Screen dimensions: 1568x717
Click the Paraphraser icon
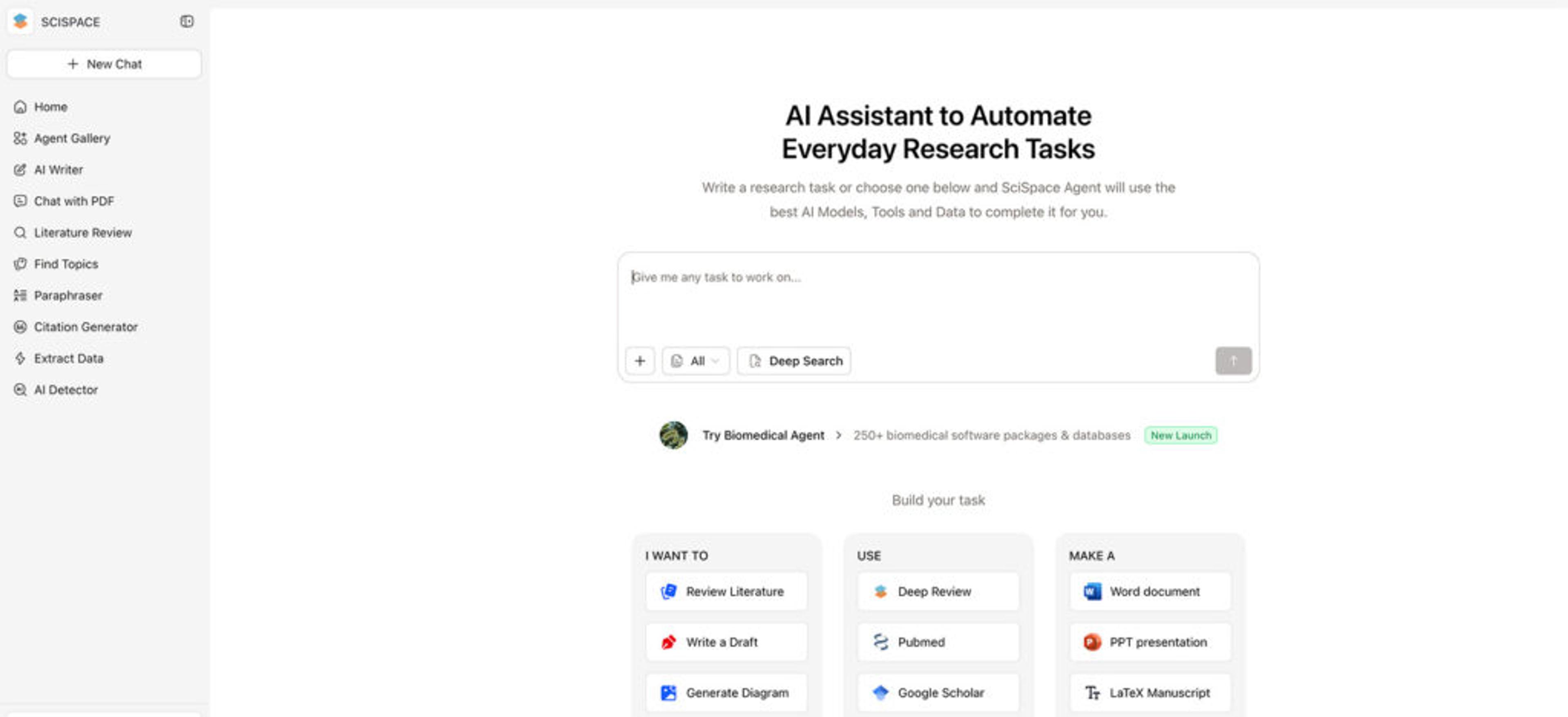(20, 295)
